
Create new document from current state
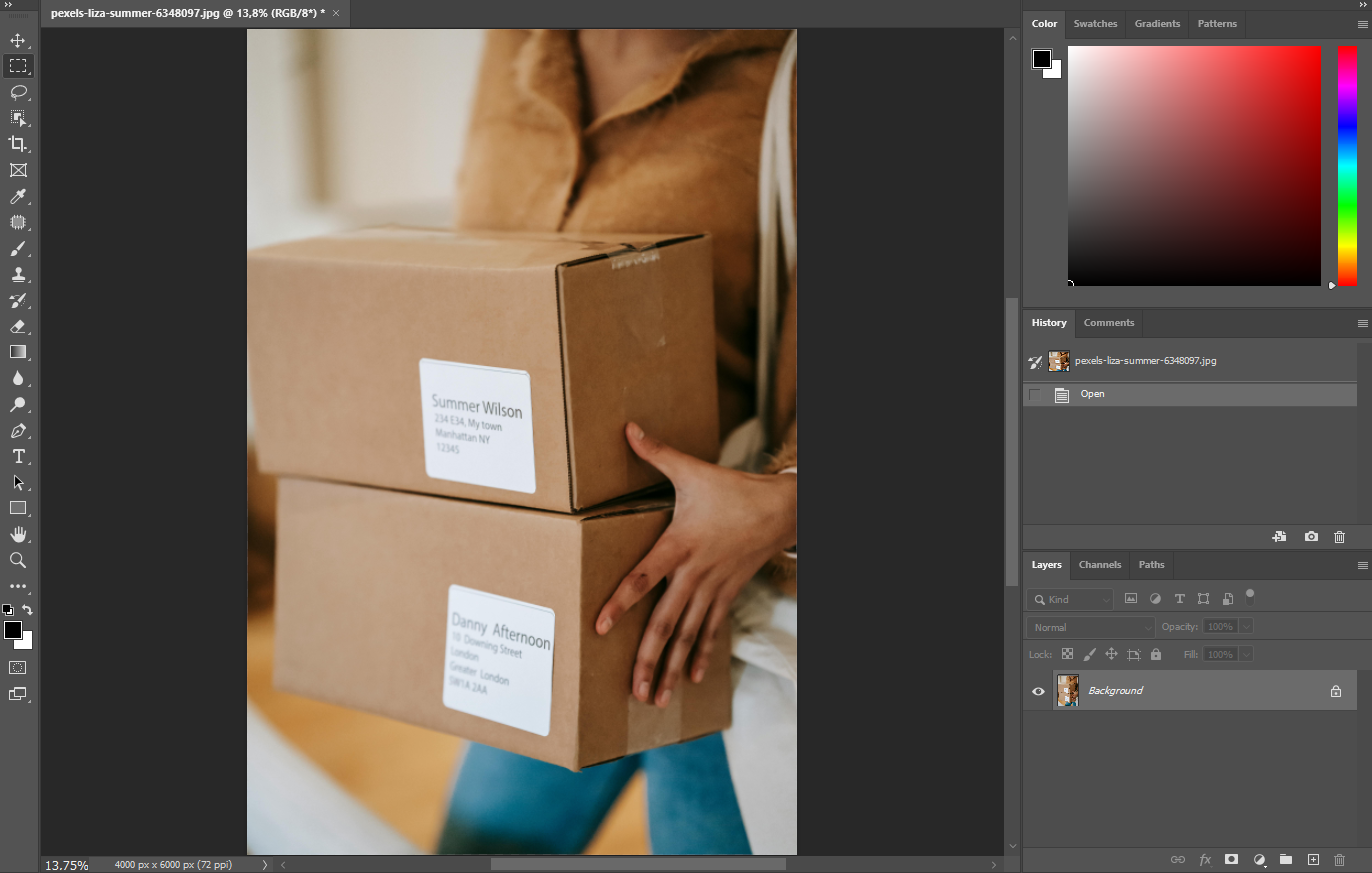tap(1279, 537)
